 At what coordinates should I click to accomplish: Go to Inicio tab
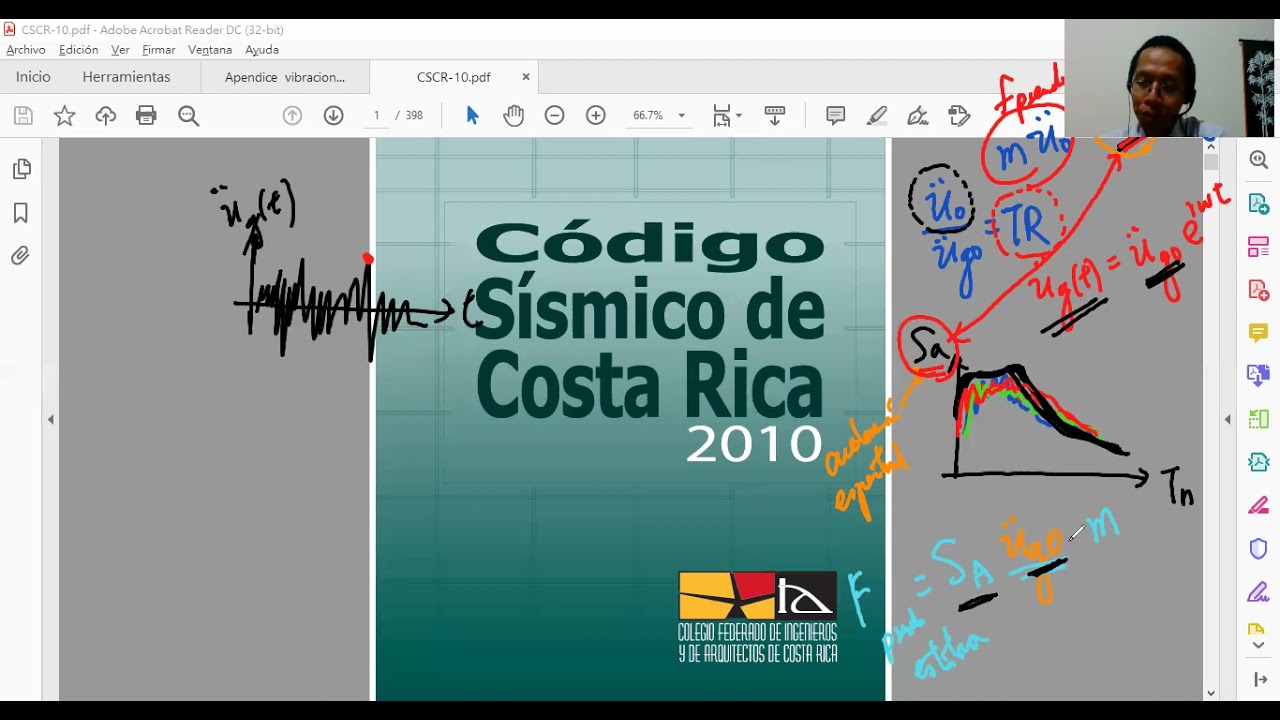point(33,77)
